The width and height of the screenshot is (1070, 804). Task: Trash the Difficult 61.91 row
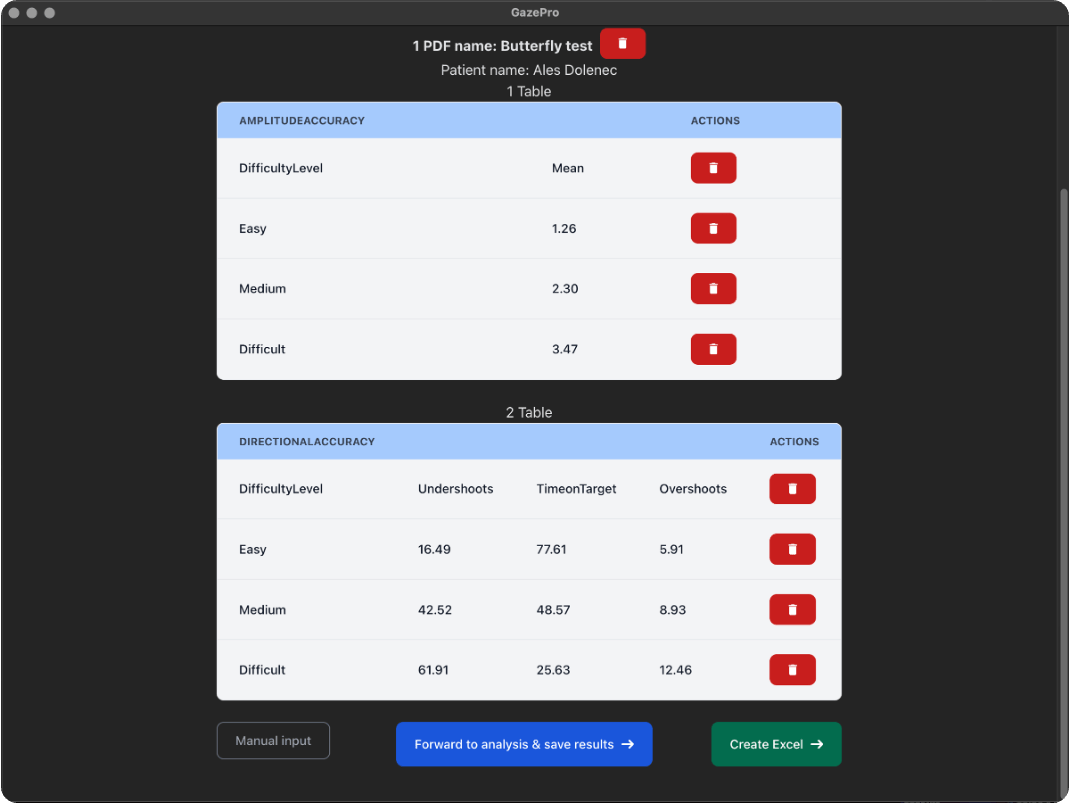792,670
